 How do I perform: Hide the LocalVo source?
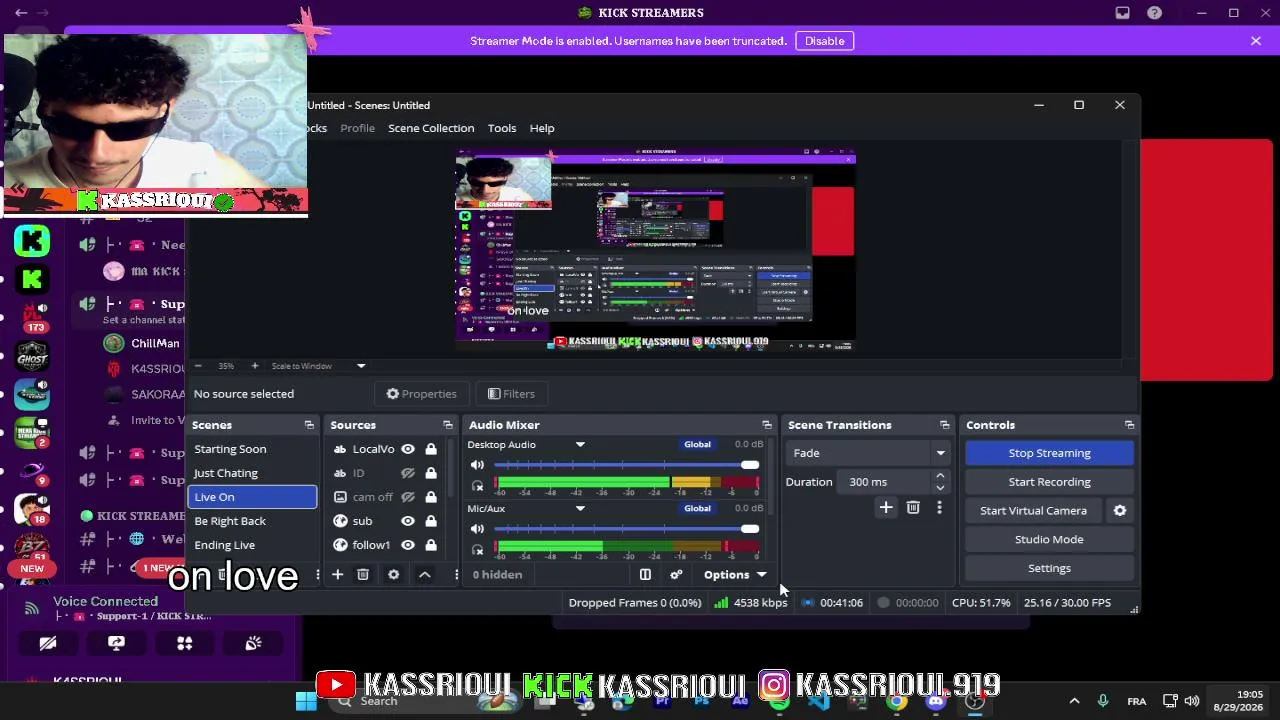408,449
